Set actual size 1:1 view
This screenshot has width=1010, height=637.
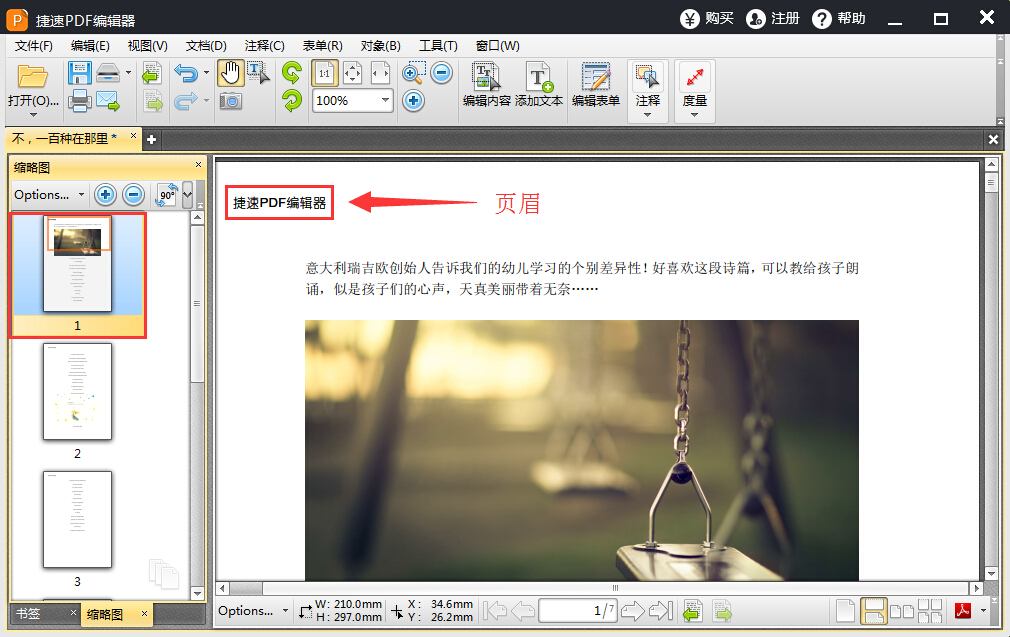pyautogui.click(x=324, y=73)
